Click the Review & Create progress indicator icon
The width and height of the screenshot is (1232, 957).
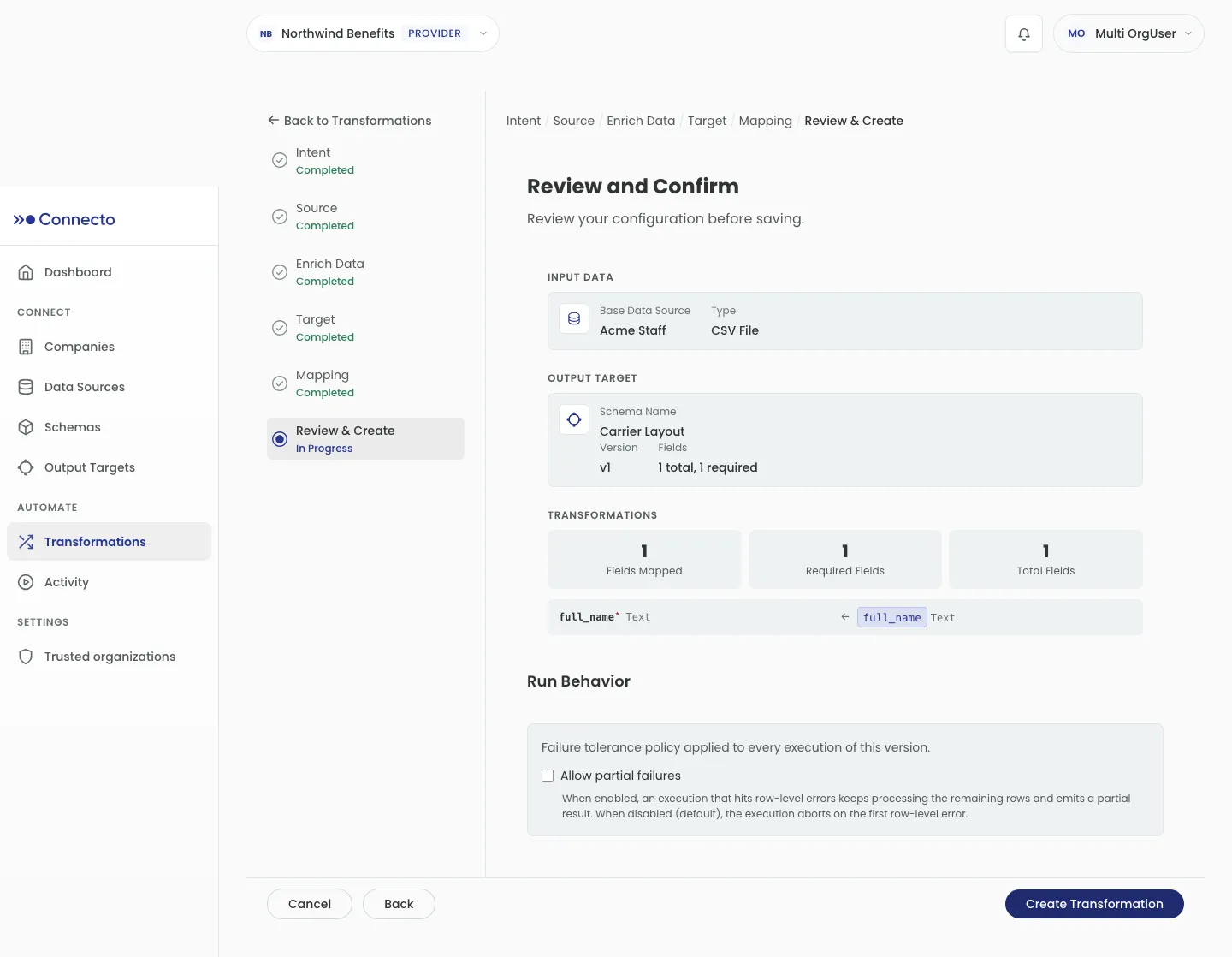tap(280, 439)
